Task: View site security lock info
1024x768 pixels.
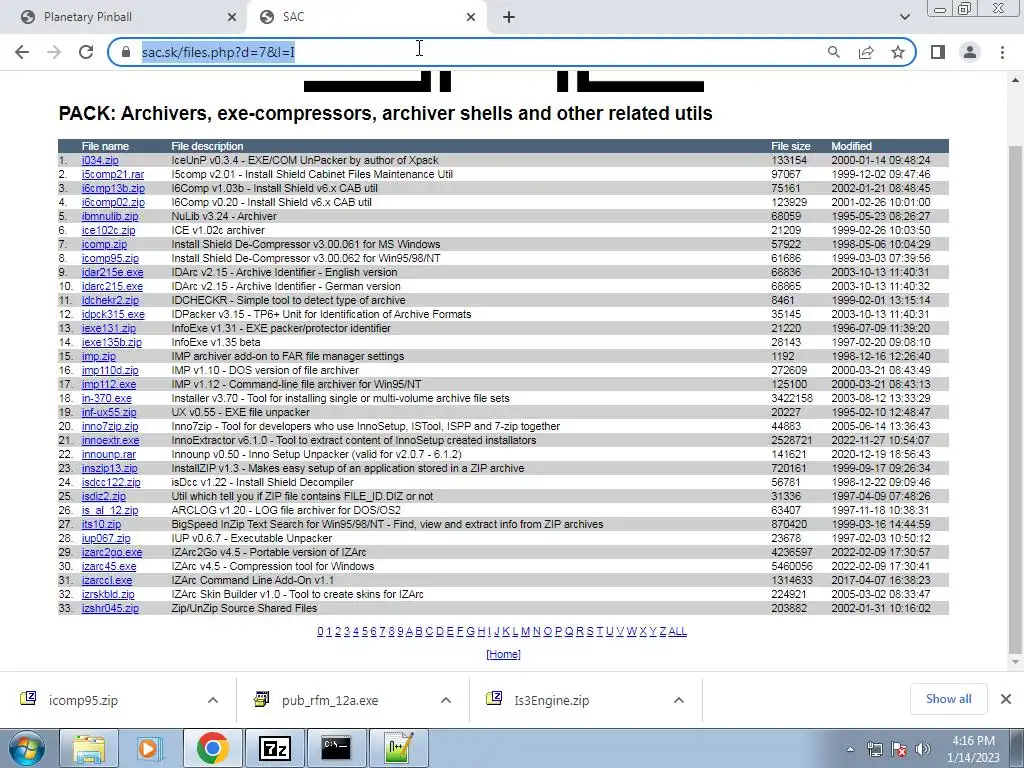Action: point(125,52)
